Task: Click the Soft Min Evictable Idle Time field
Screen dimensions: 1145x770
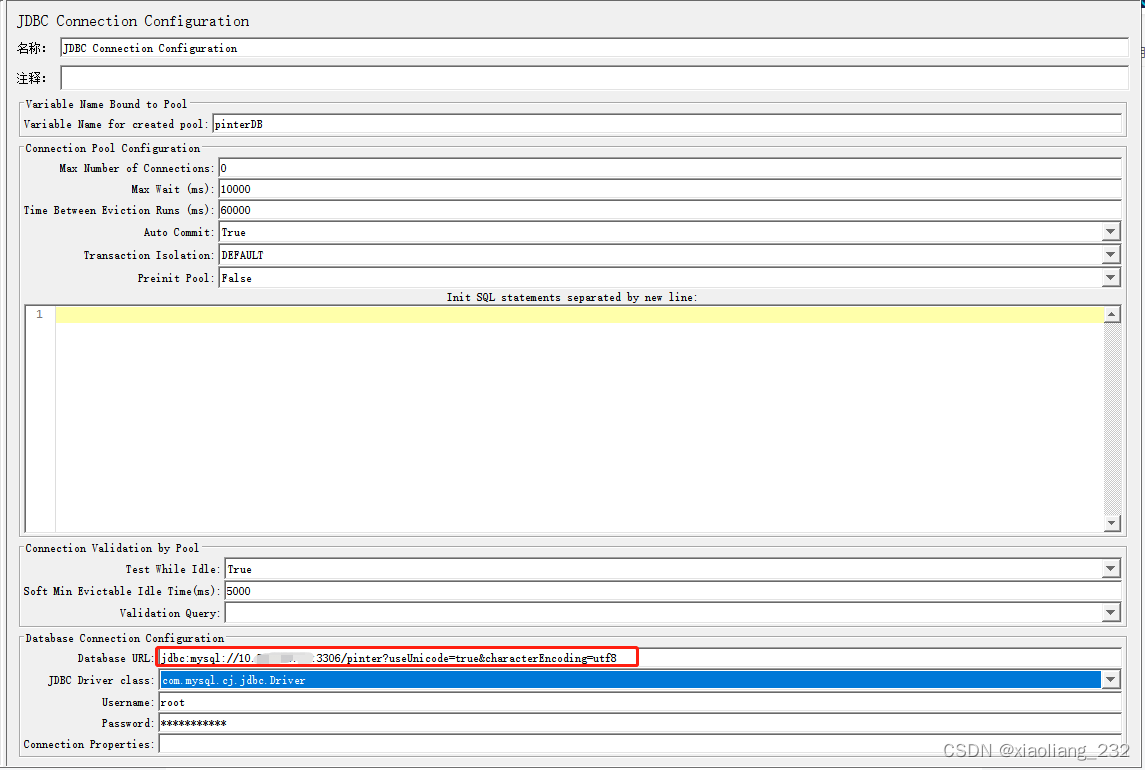Action: pyautogui.click(x=500, y=591)
